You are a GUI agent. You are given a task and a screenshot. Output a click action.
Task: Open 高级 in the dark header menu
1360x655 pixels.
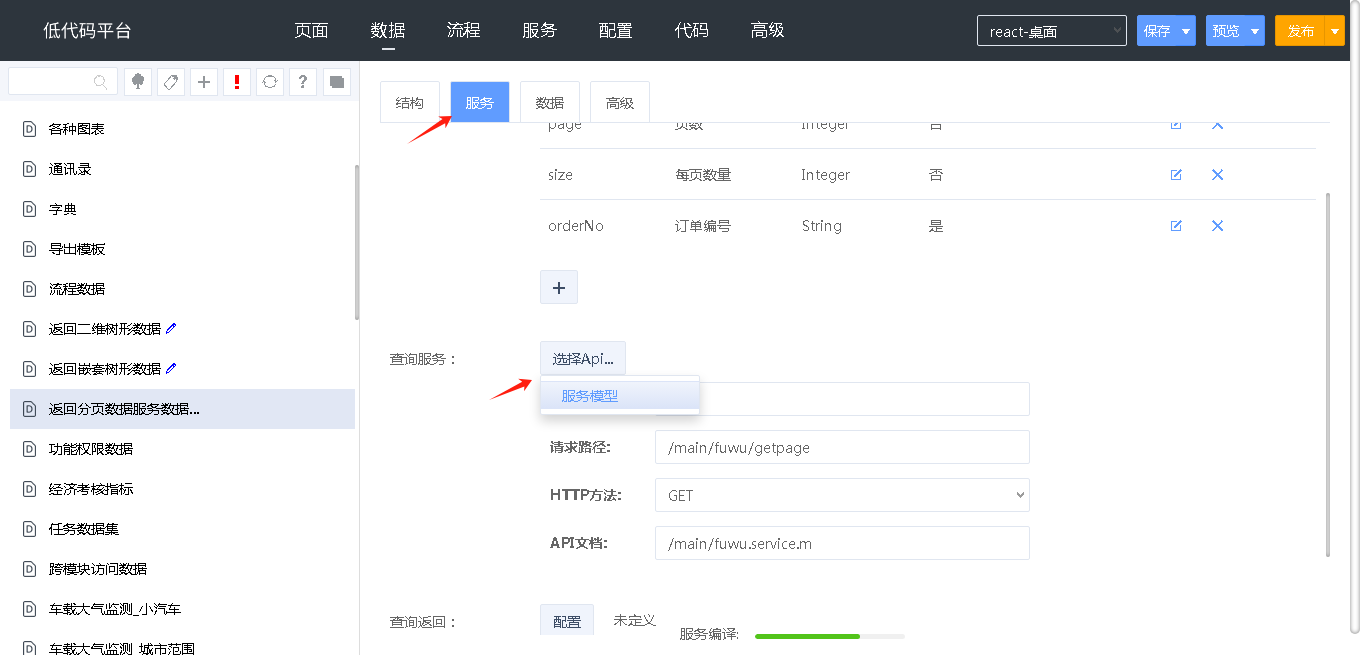pos(767,31)
